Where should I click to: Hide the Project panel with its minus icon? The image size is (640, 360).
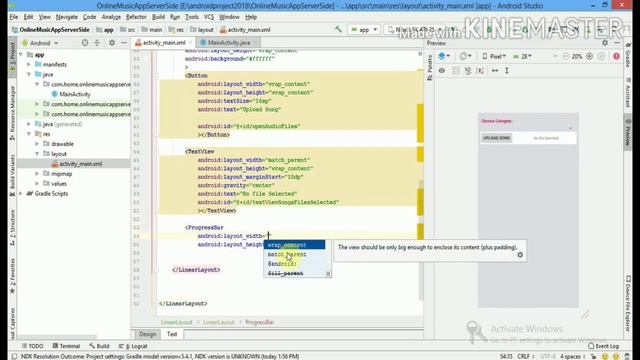click(x=124, y=43)
